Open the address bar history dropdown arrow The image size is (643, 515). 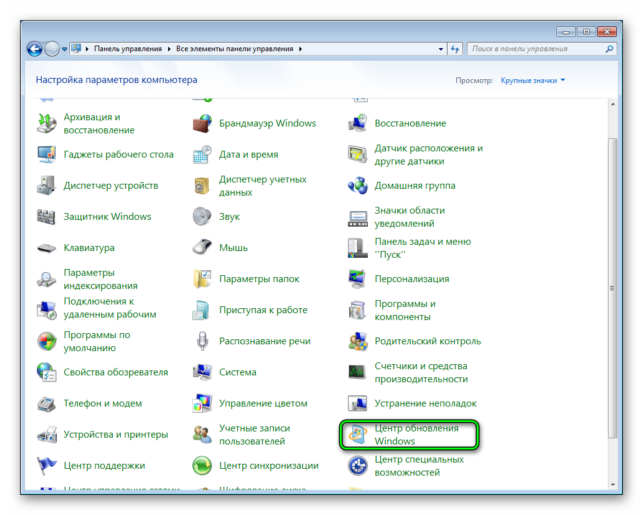point(441,49)
